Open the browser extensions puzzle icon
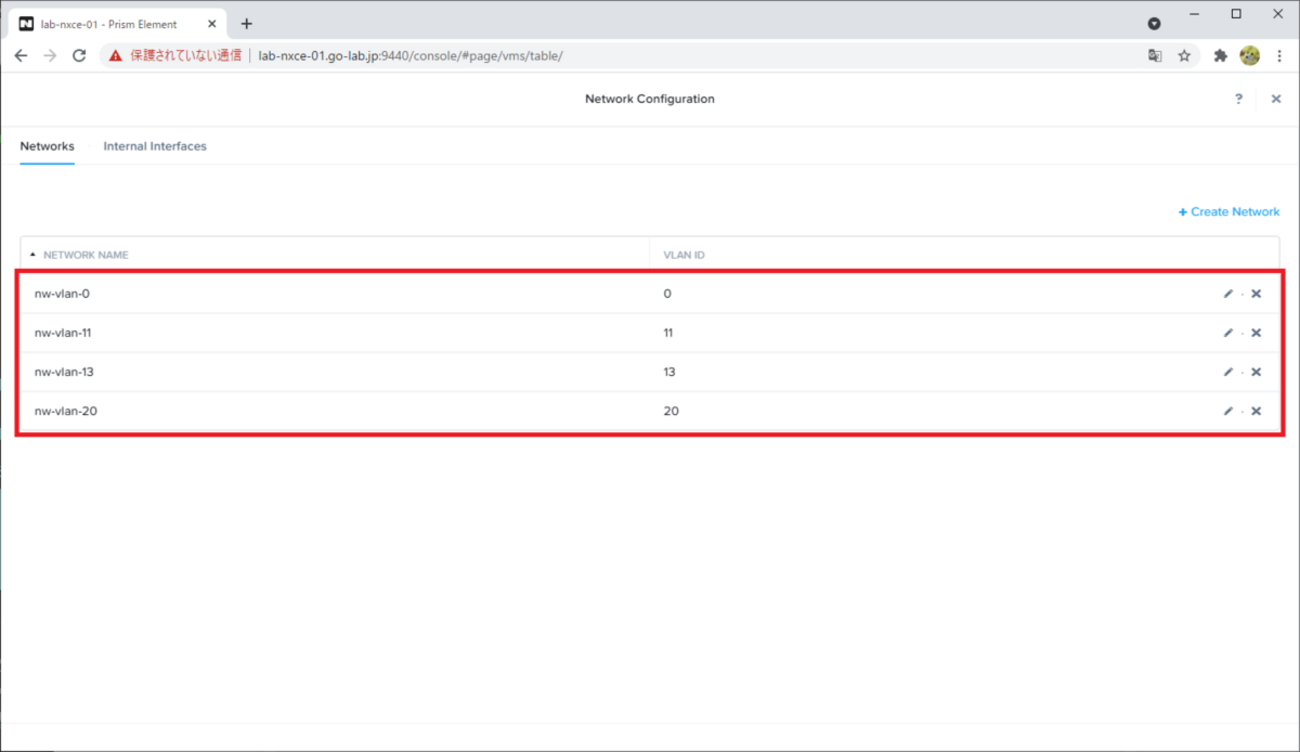Screen dimensions: 1300x752 point(1220,56)
